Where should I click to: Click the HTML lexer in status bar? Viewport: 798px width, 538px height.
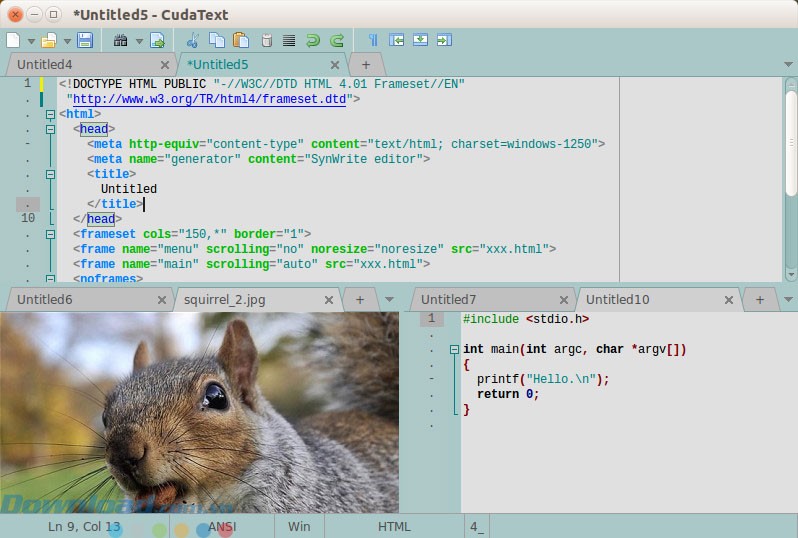394,526
